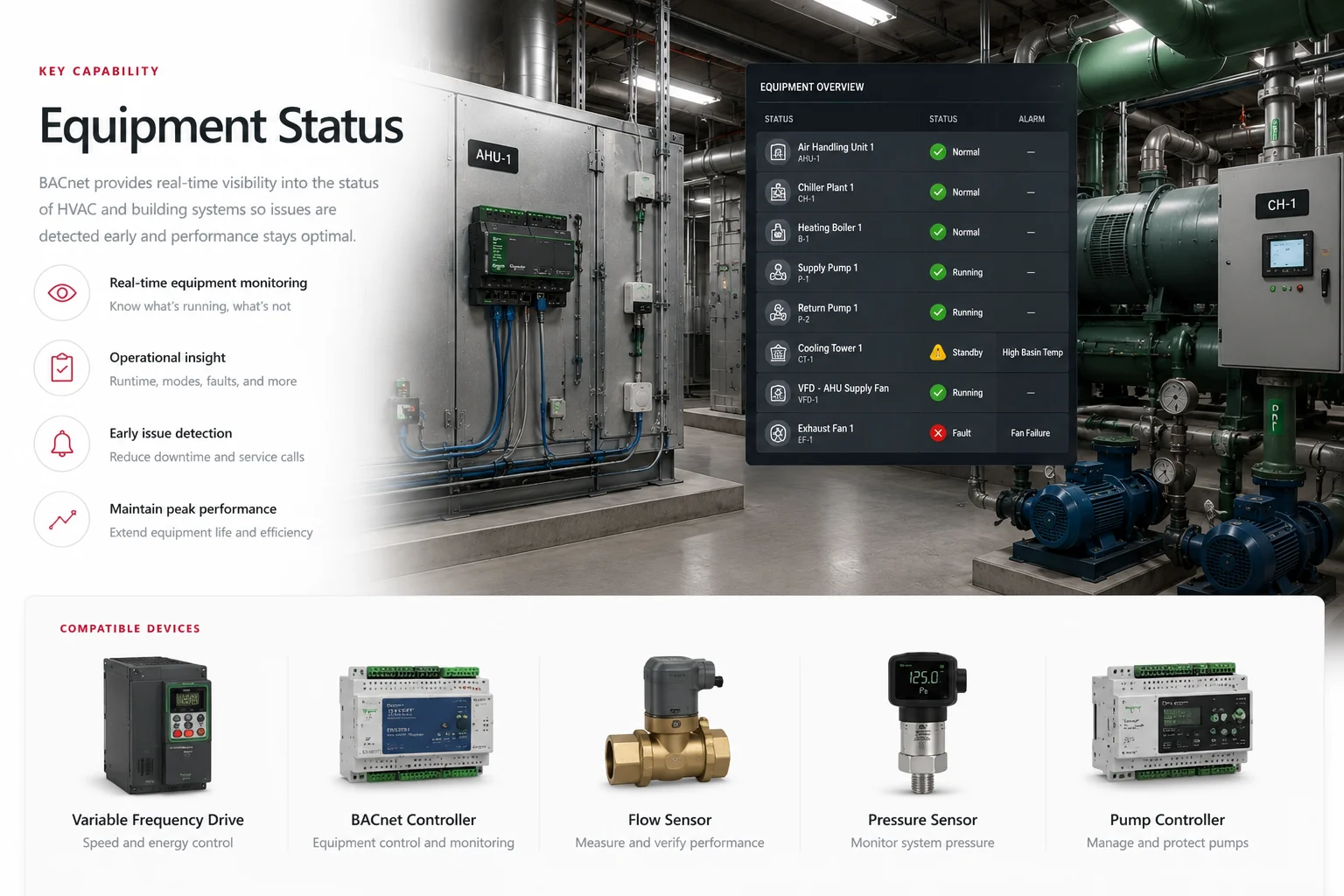Screen dimensions: 1344x896
Task: Click the Fan Failure alarm text
Action: pyautogui.click(x=1031, y=433)
